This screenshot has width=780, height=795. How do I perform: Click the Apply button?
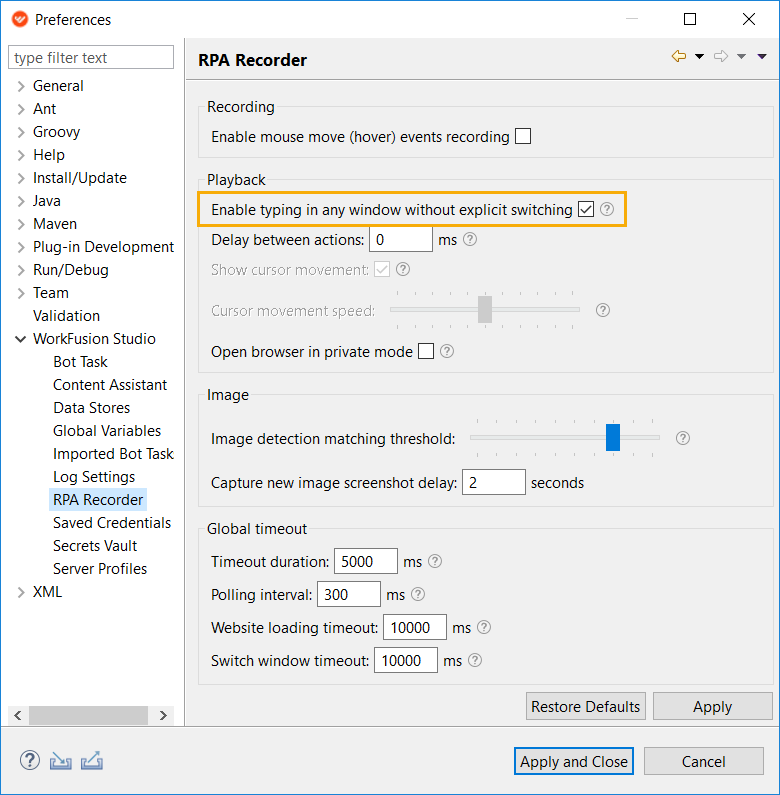(x=713, y=706)
